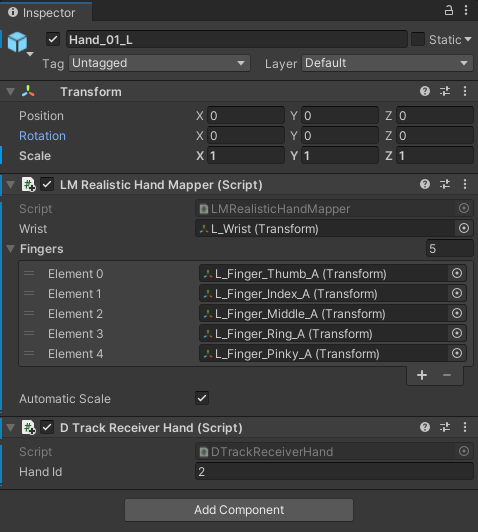Open the Static flags dropdown arrow
The width and height of the screenshot is (478, 532).
(x=468, y=39)
